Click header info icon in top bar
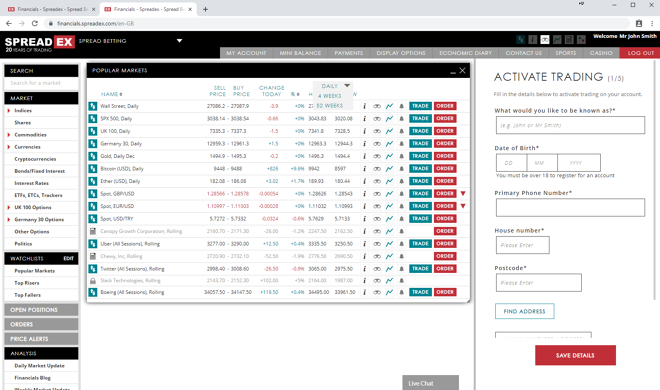The width and height of the screenshot is (660, 390). tap(533, 40)
